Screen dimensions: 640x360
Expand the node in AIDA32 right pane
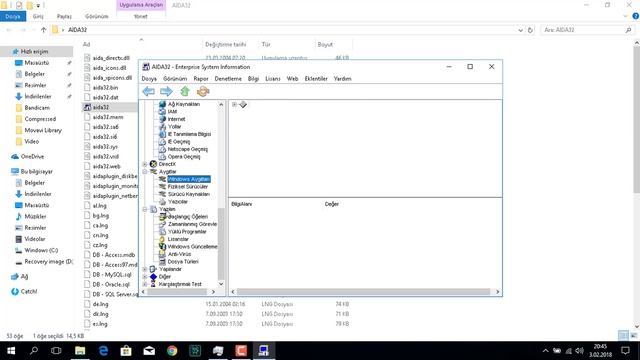click(x=234, y=104)
